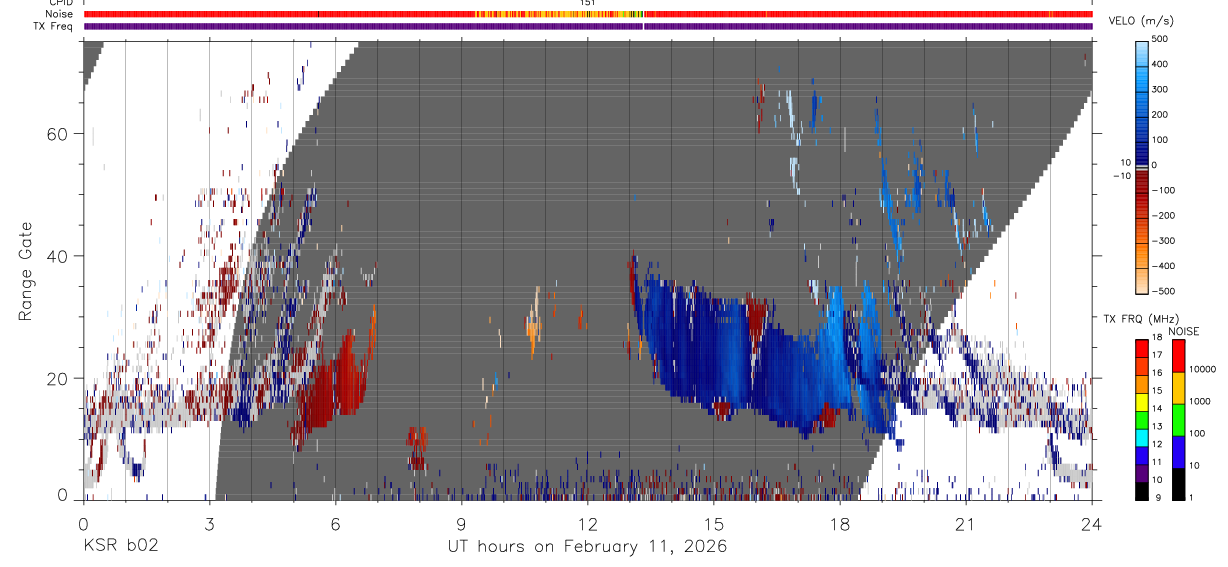
Task: Click the 'Noise' row label at top left
Action: tap(60, 15)
